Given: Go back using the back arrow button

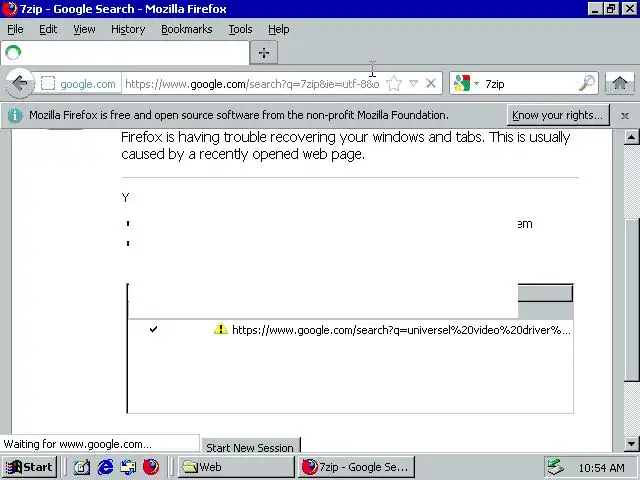Looking at the screenshot, I should point(19,84).
